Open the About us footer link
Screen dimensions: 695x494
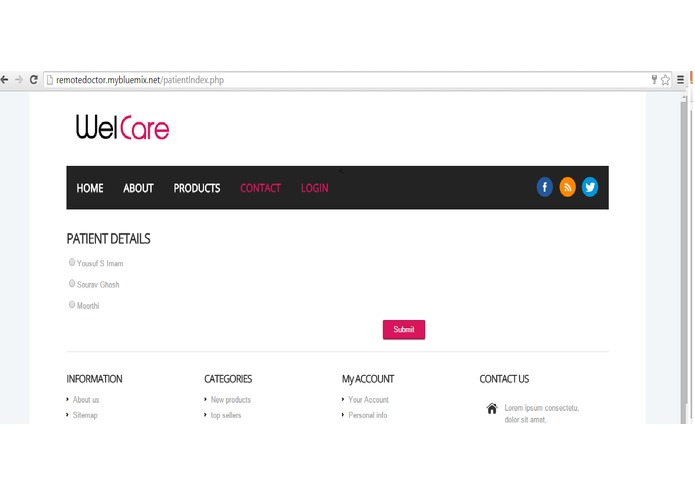(86, 400)
